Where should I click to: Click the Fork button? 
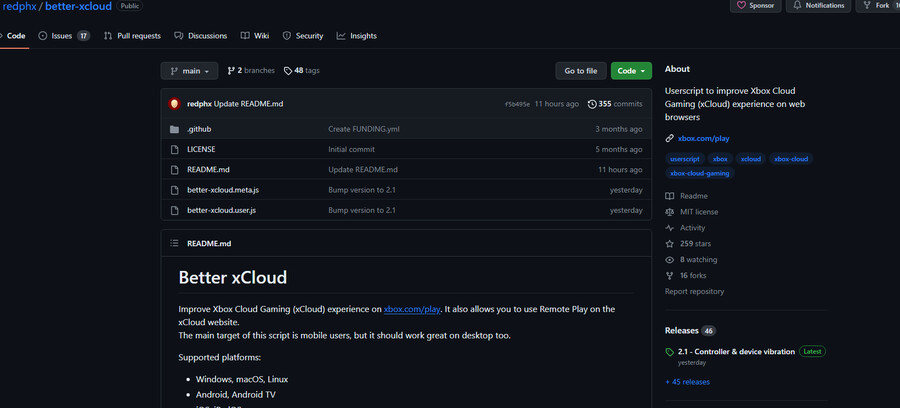[878, 6]
